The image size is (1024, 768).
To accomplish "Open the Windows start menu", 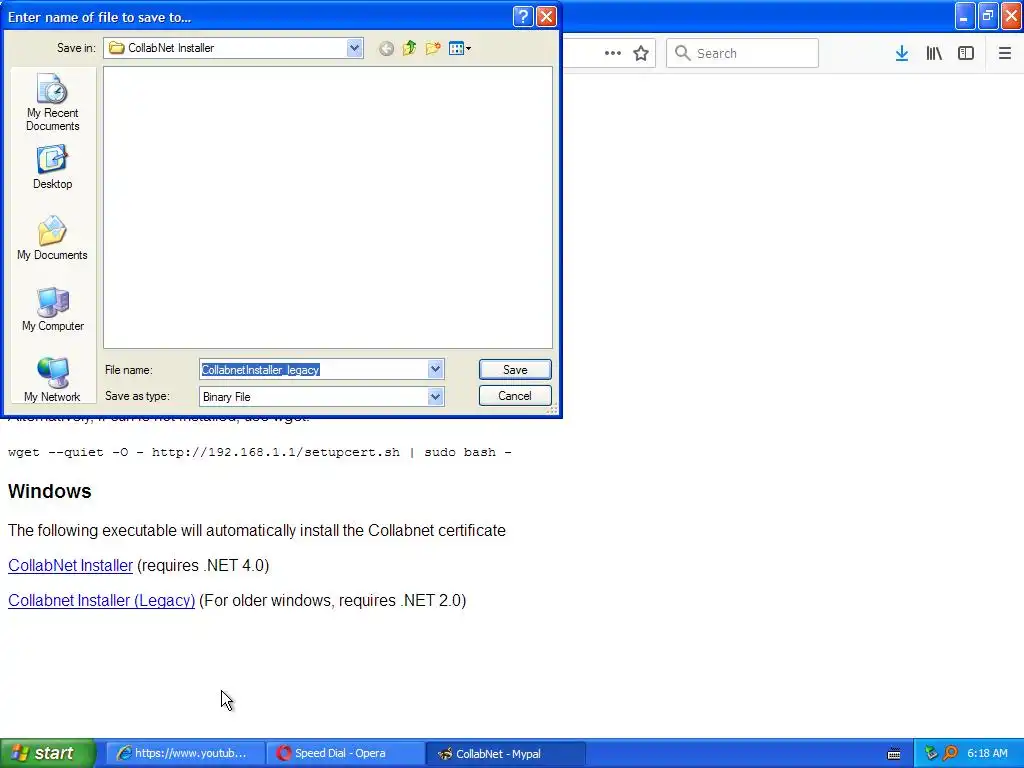I will click(48, 753).
